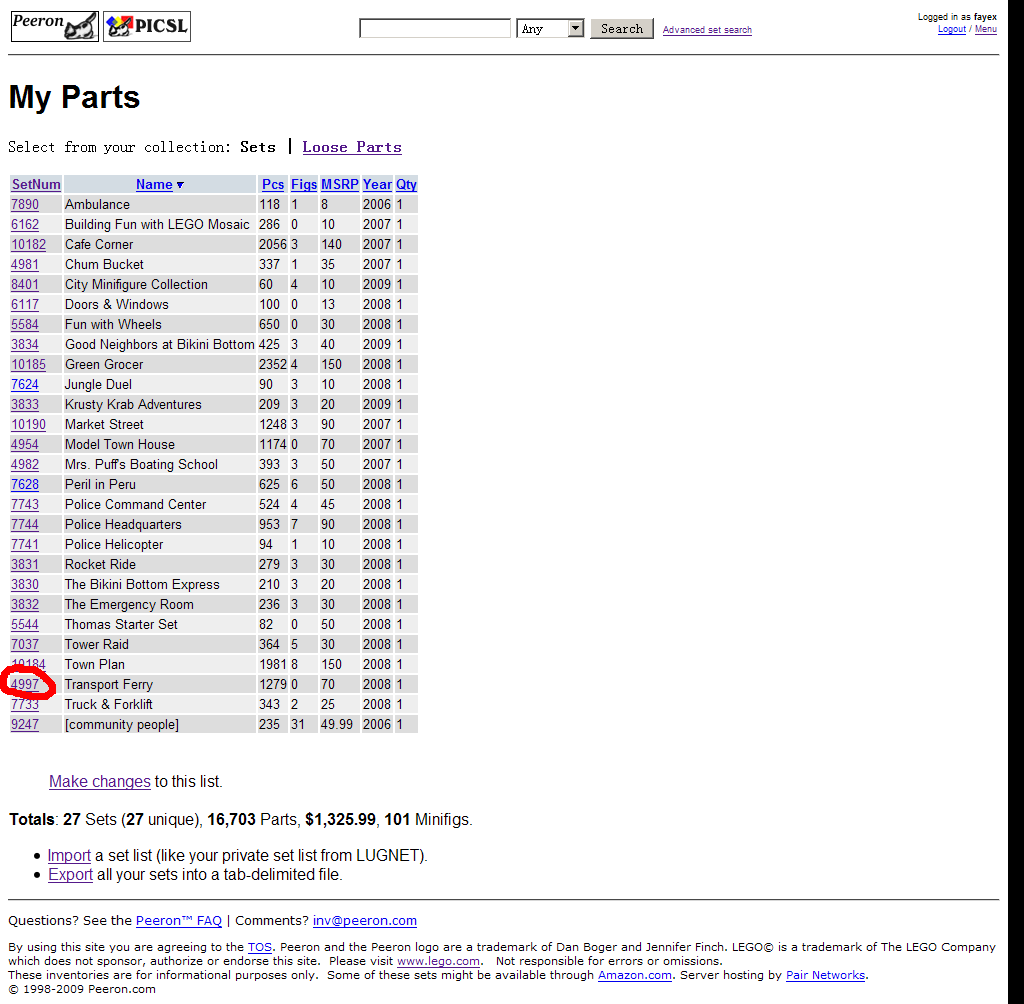The image size is (1024, 1004).
Task: Click inv@peeron.com email link
Action: [364, 920]
